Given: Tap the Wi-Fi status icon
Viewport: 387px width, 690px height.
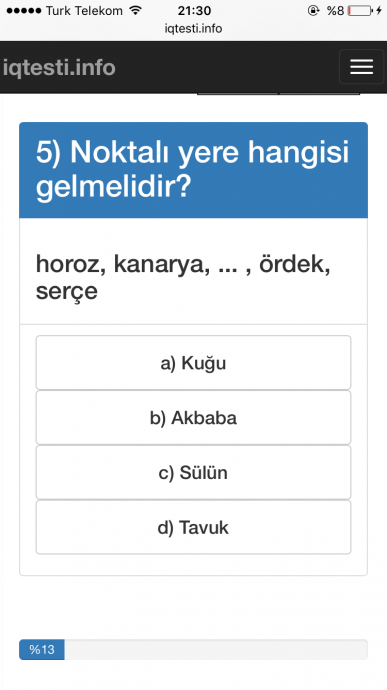Looking at the screenshot, I should coord(136,10).
